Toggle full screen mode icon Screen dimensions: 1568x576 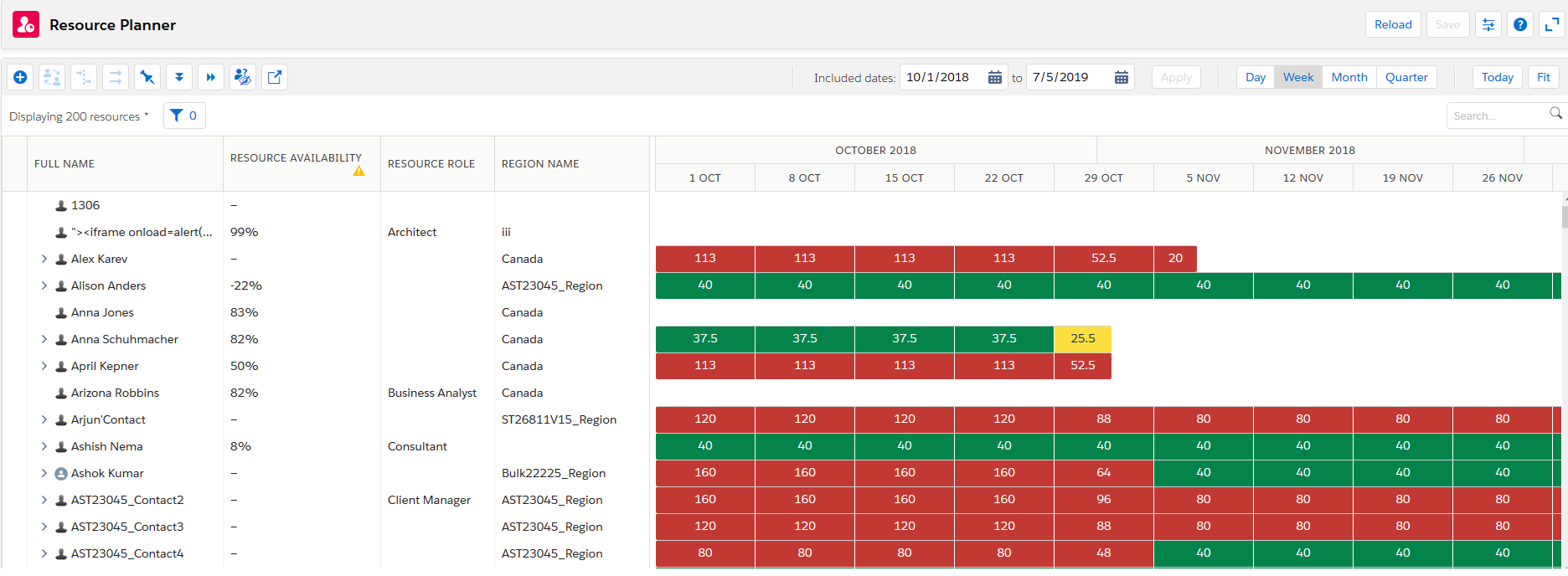(1552, 24)
